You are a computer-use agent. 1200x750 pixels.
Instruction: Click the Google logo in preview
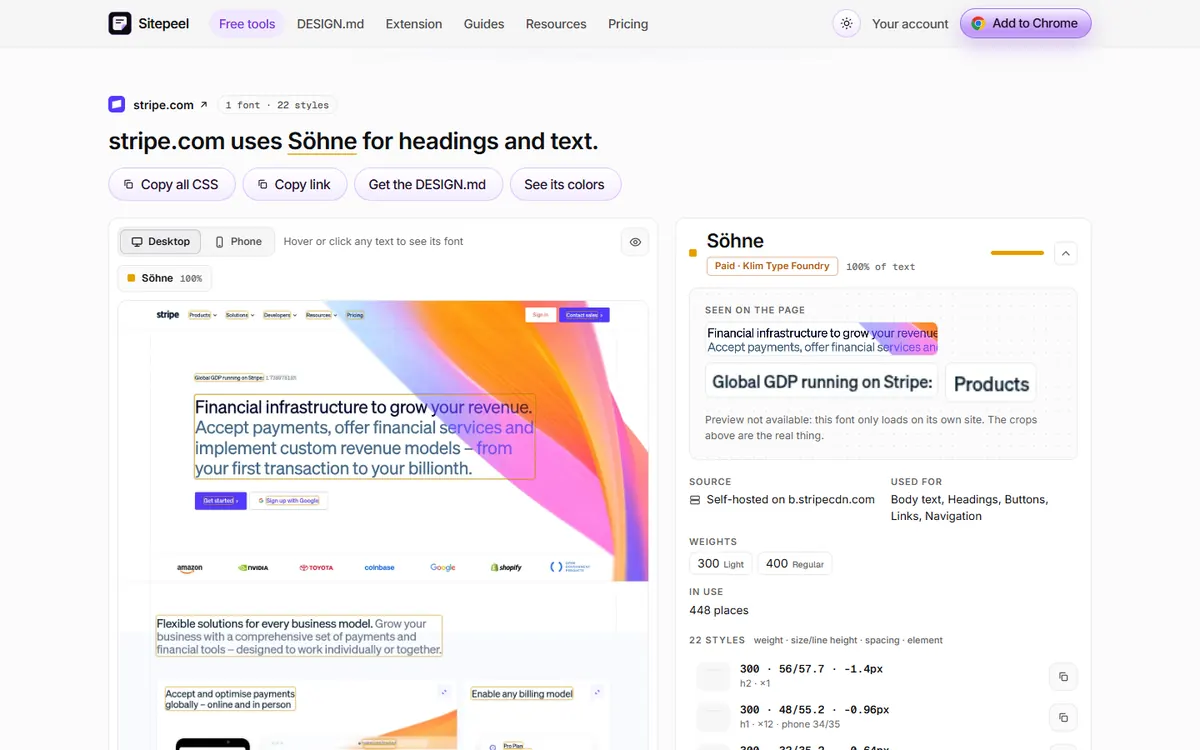point(443,568)
